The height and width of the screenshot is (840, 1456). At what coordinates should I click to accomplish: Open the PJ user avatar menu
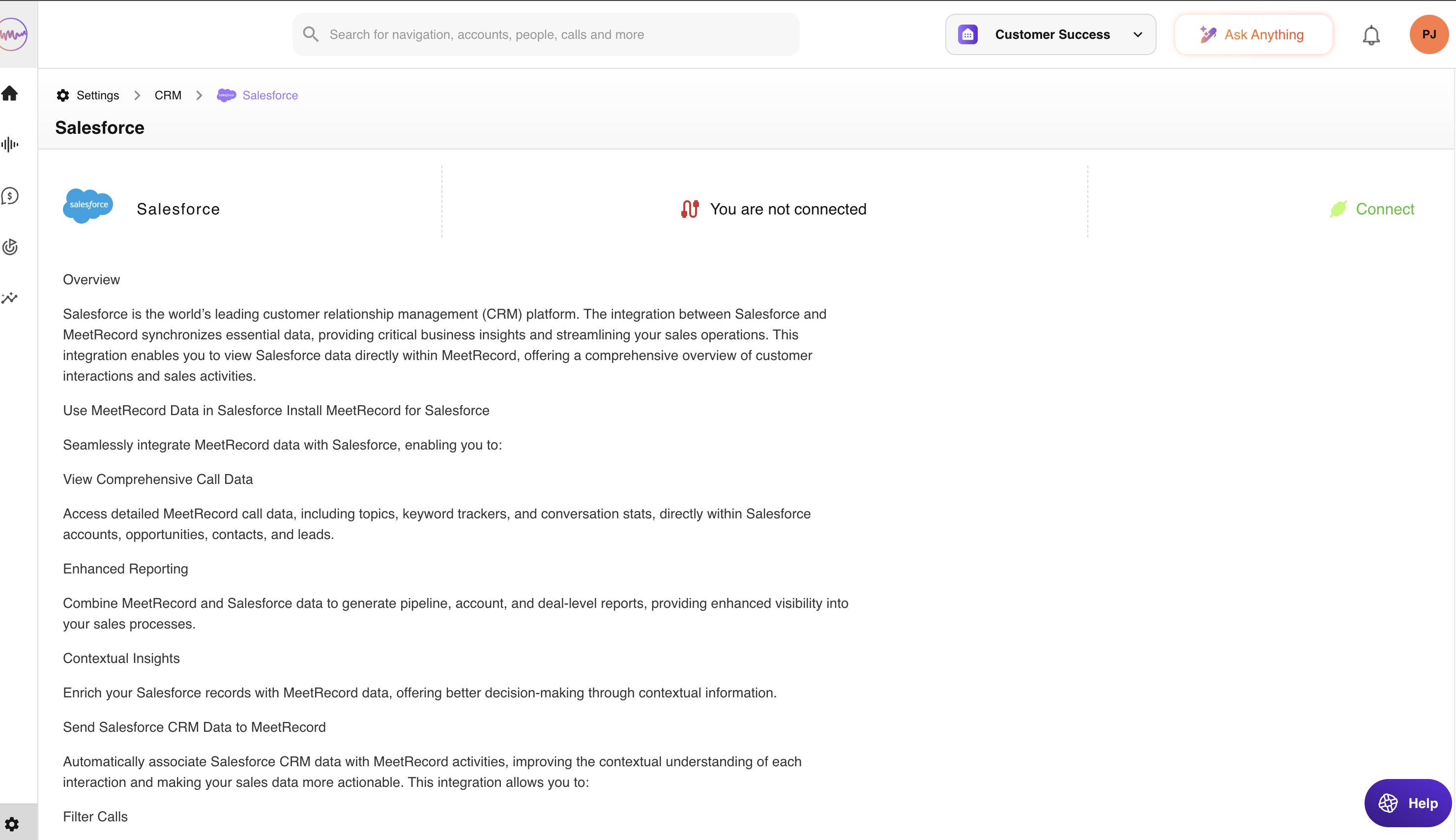tap(1428, 34)
